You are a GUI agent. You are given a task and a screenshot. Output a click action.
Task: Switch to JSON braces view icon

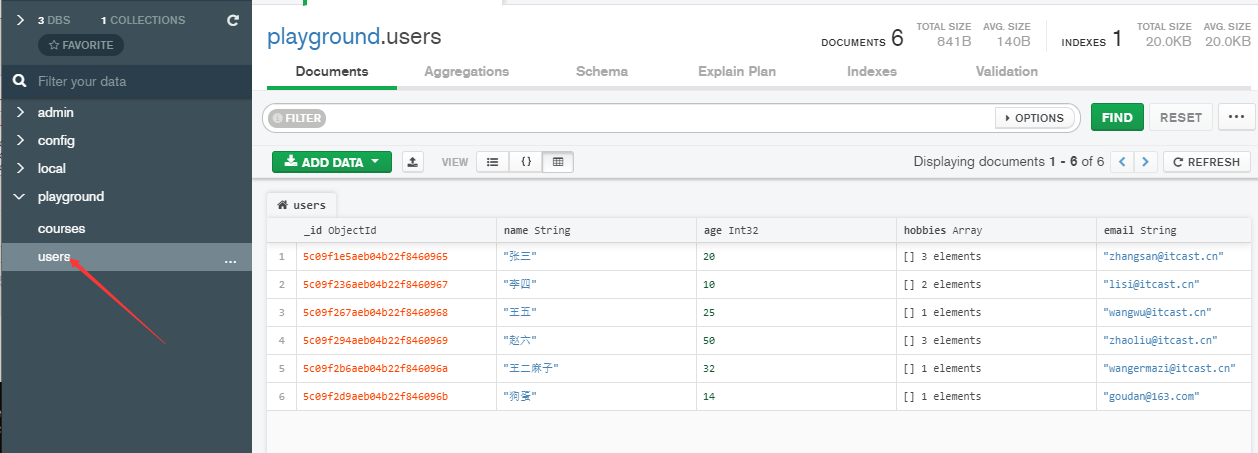pyautogui.click(x=525, y=162)
